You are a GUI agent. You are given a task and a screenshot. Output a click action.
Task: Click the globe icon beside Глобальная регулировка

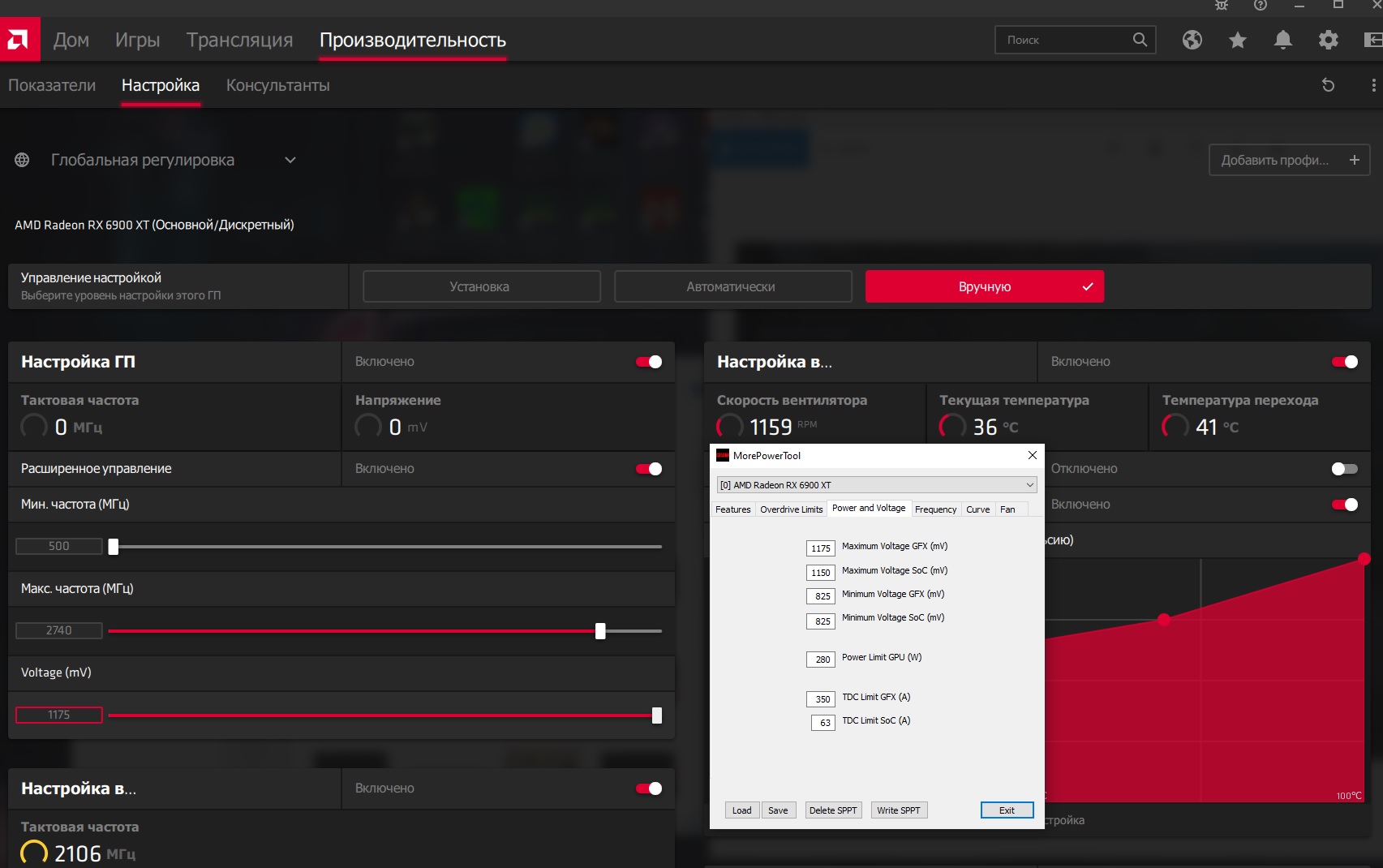coord(22,160)
